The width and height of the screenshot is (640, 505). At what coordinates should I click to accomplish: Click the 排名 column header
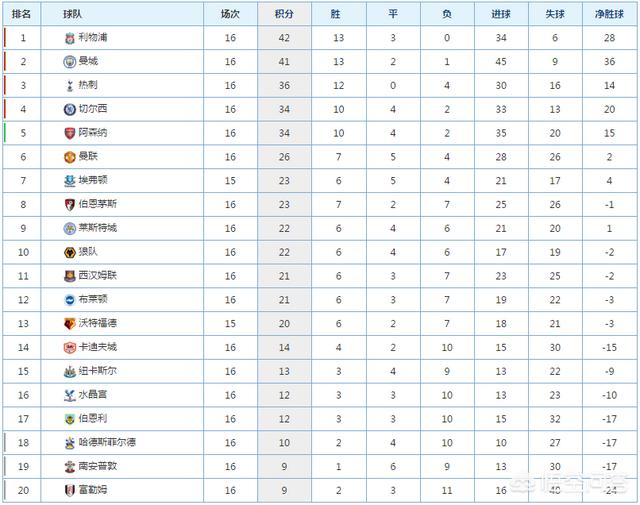pos(21,14)
